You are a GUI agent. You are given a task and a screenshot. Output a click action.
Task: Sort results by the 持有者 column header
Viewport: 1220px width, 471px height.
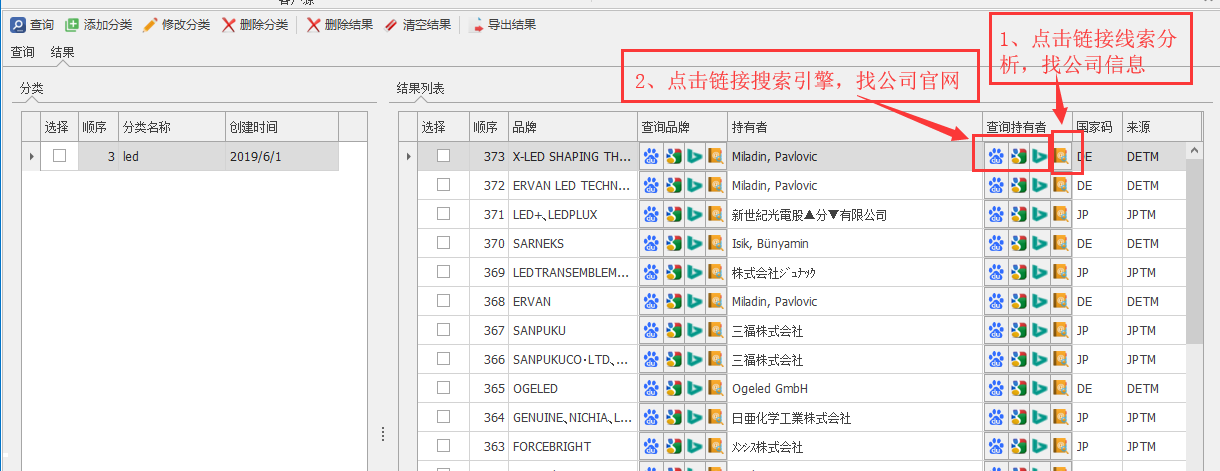[x=855, y=127]
